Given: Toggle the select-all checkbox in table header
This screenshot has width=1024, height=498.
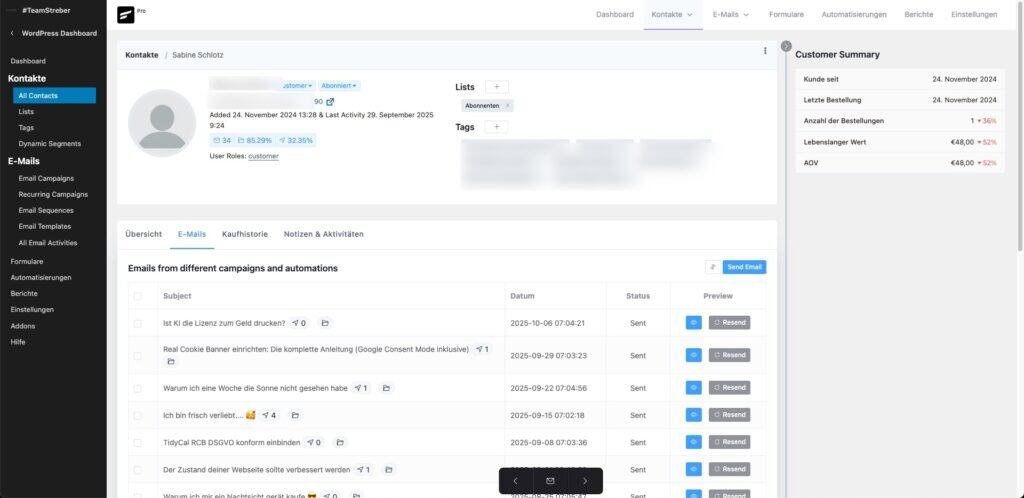Looking at the screenshot, I should click(137, 296).
